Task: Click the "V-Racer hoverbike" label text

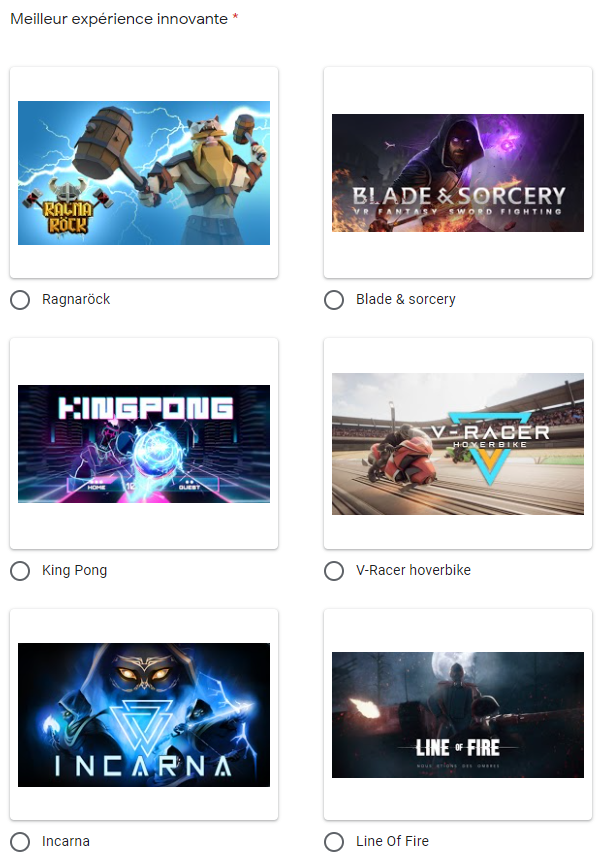Action: tap(413, 570)
